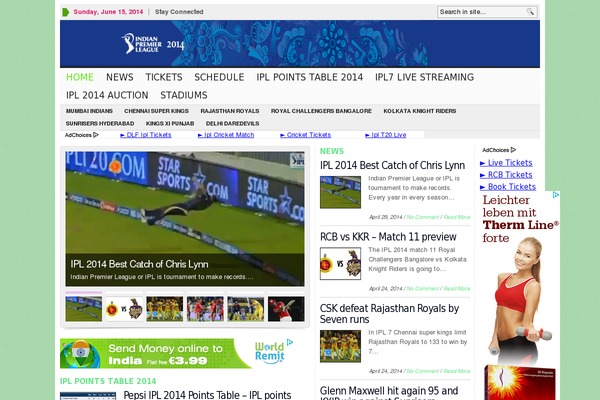Screen dimensions: 600x400
Task: Click No Comment for RCB vs KKR preview
Action: [422, 289]
